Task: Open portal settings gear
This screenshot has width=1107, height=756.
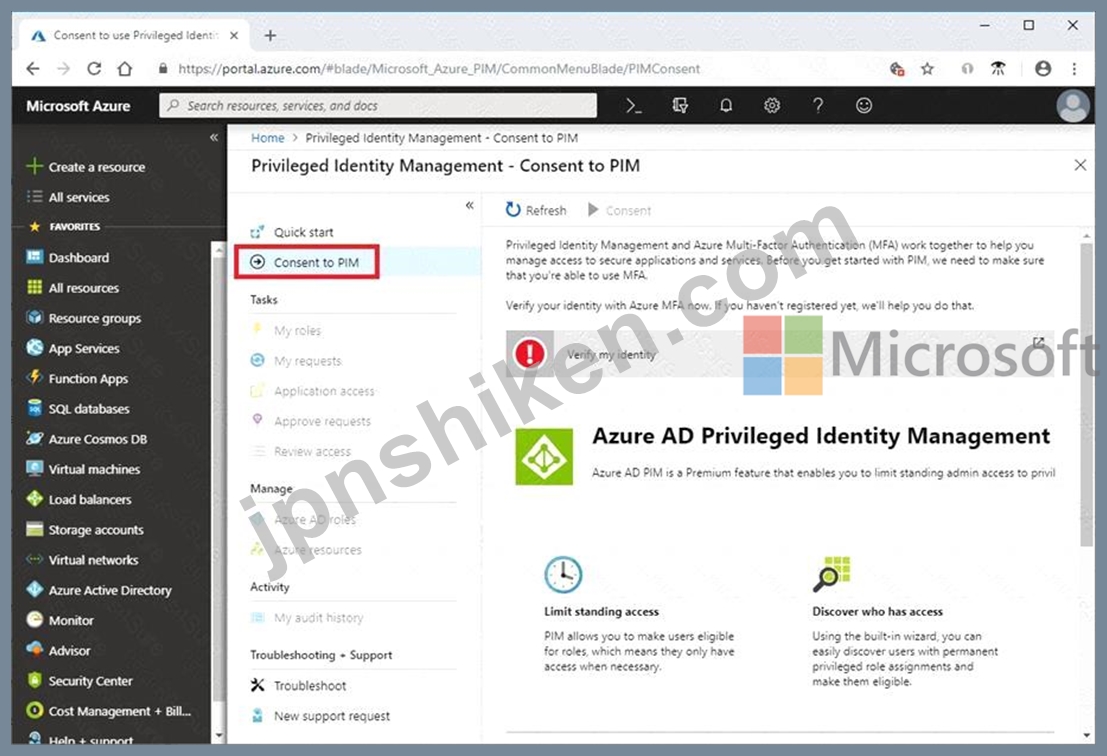Action: pyautogui.click(x=772, y=106)
